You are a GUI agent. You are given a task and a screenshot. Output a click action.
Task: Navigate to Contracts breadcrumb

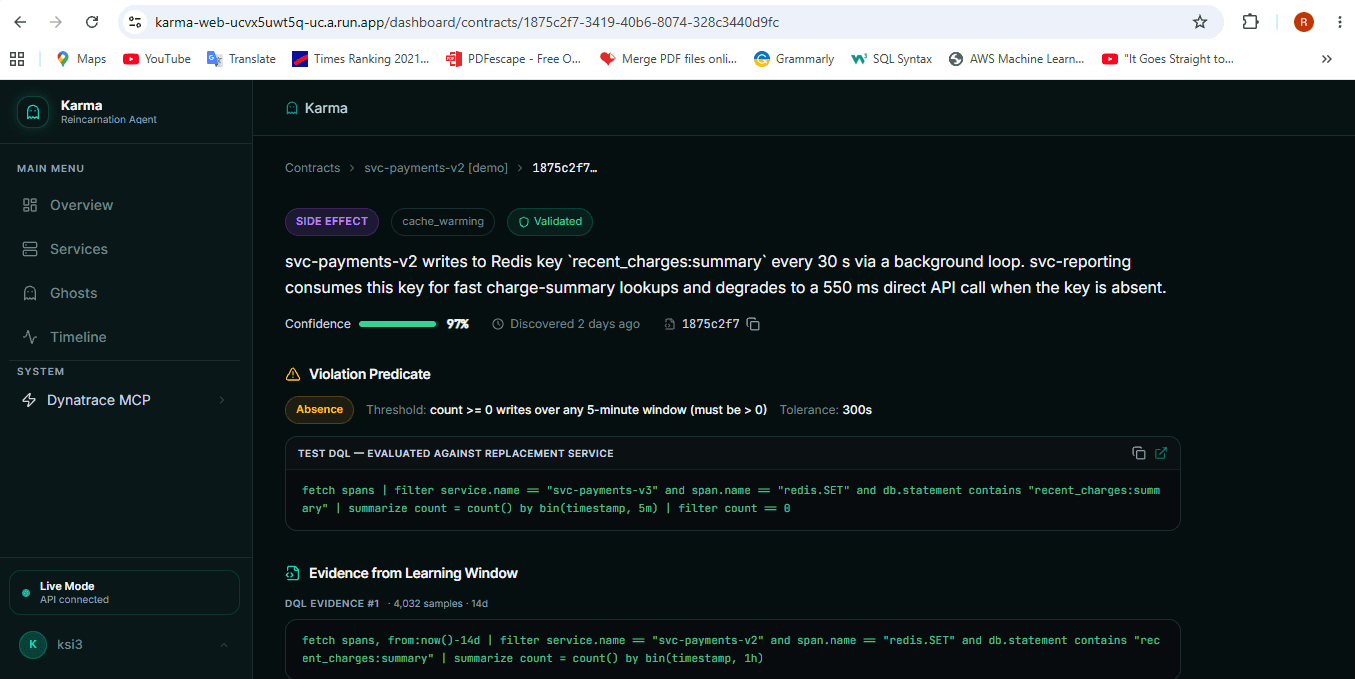click(x=312, y=168)
